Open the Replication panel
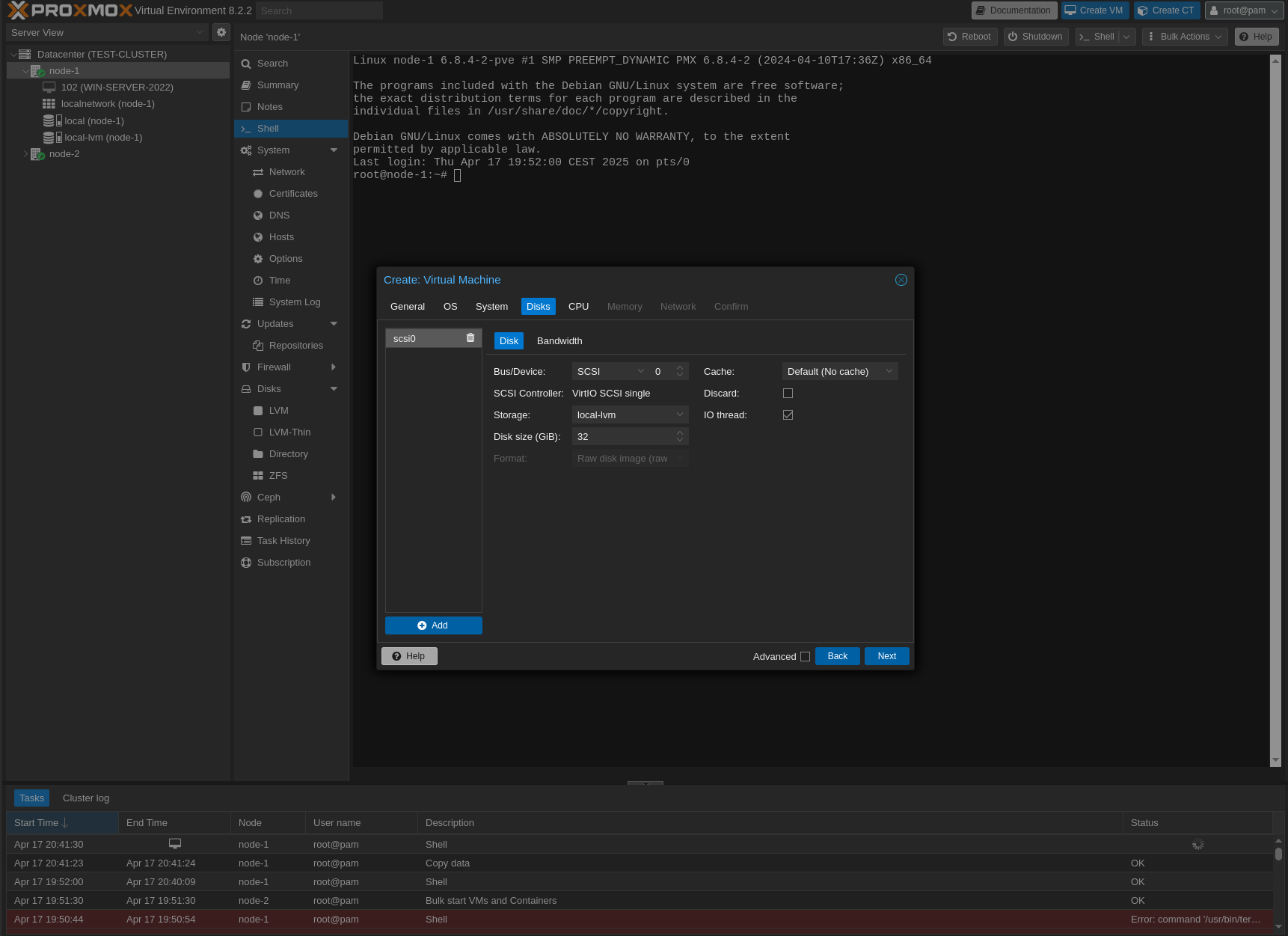This screenshot has width=1288, height=936. (280, 519)
